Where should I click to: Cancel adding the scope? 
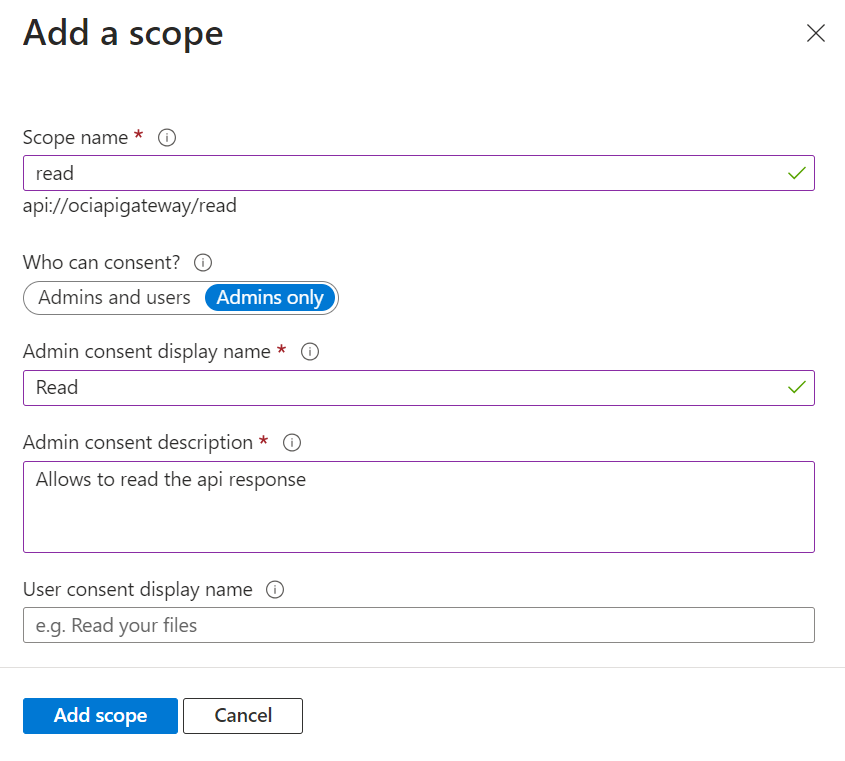(243, 716)
